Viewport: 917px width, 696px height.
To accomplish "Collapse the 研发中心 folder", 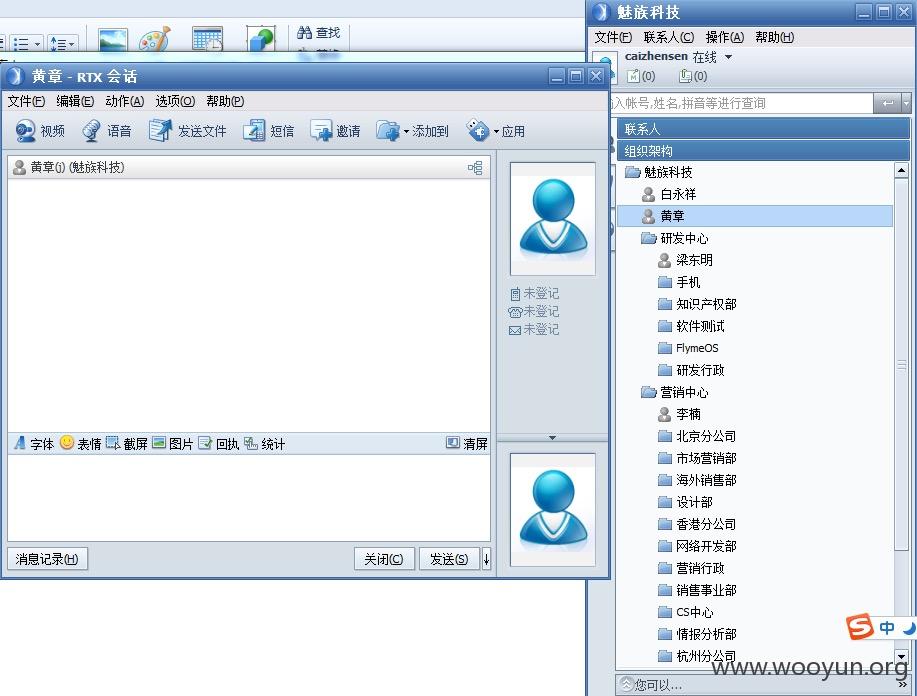I will click(649, 238).
